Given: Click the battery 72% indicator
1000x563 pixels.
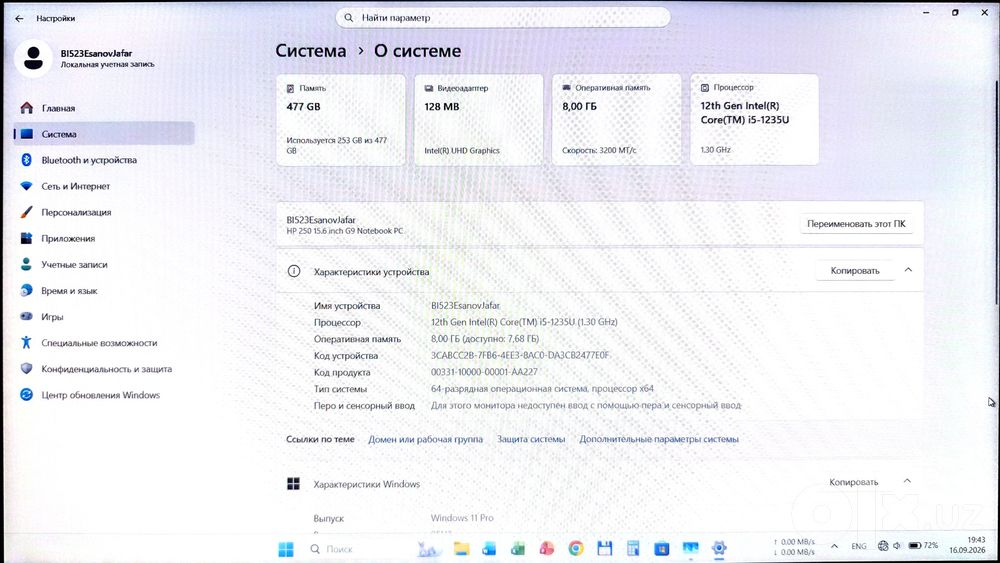Looking at the screenshot, I should tap(923, 546).
